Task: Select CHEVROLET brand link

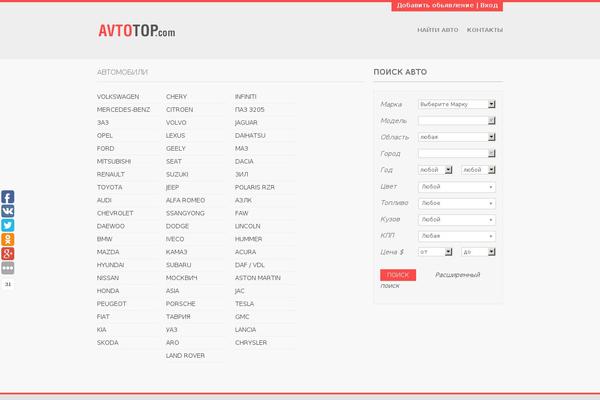Action: coord(115,213)
